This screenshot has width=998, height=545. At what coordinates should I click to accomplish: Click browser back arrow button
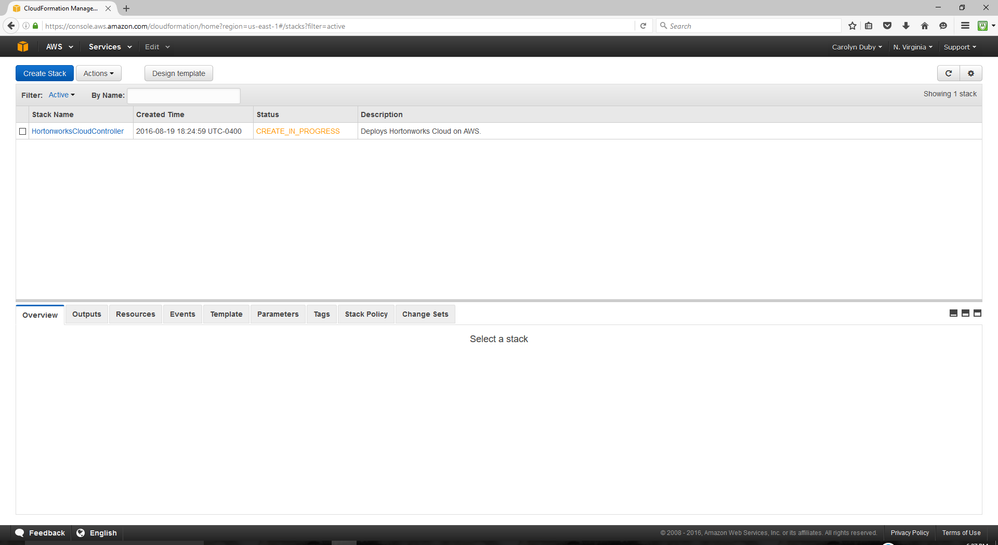click(x=11, y=26)
